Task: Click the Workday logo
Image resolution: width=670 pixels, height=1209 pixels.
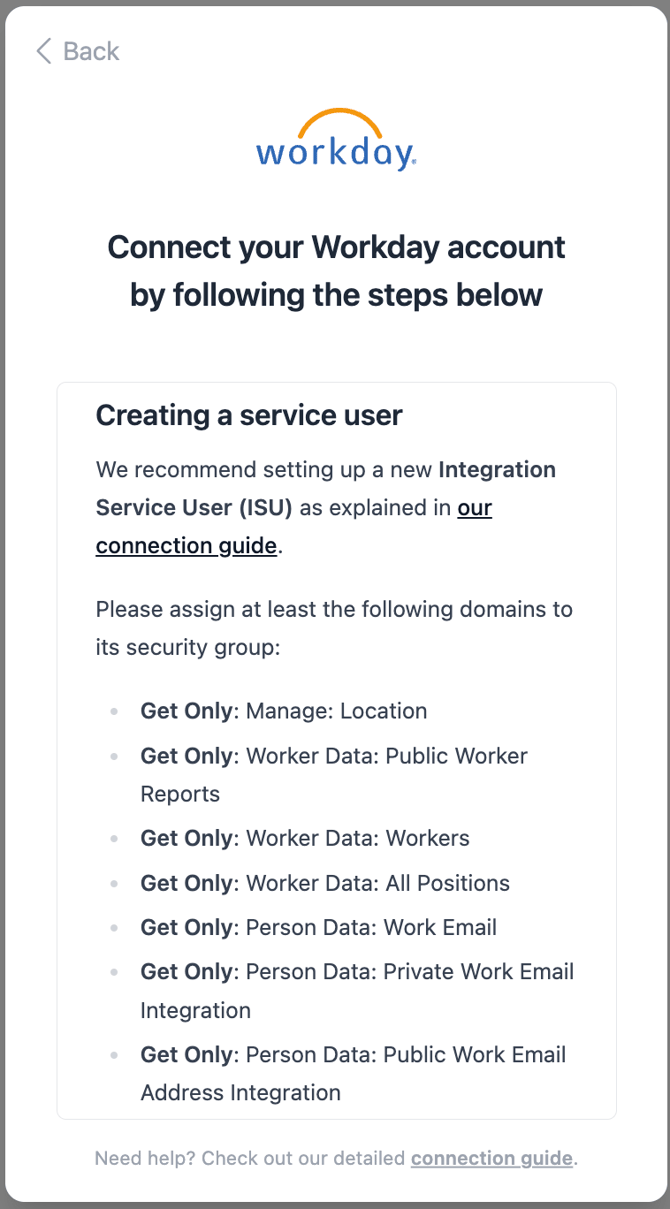Action: point(336,140)
